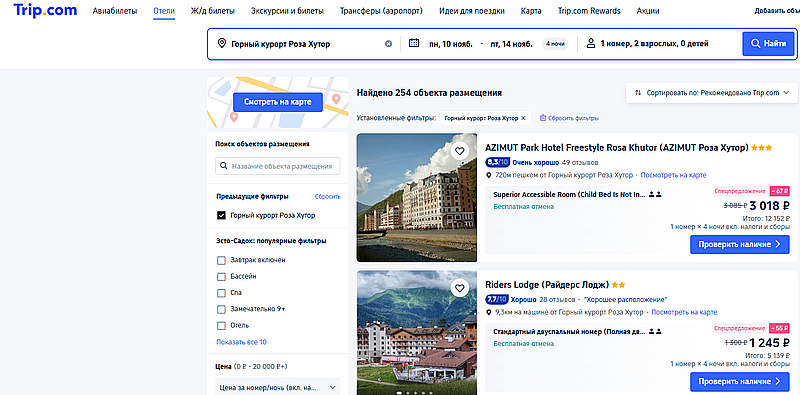The width and height of the screenshot is (800, 395).
Task: Open check-in date пн, 10 нояб.
Action: click(451, 44)
